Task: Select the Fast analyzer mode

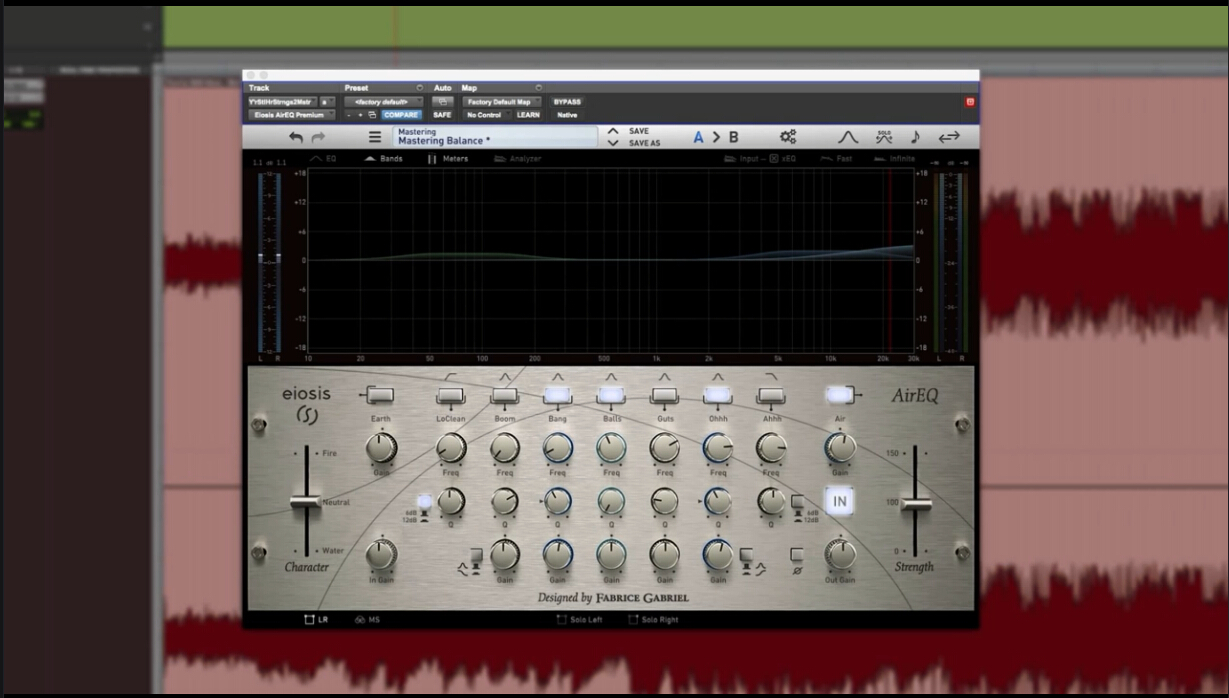Action: tap(836, 159)
